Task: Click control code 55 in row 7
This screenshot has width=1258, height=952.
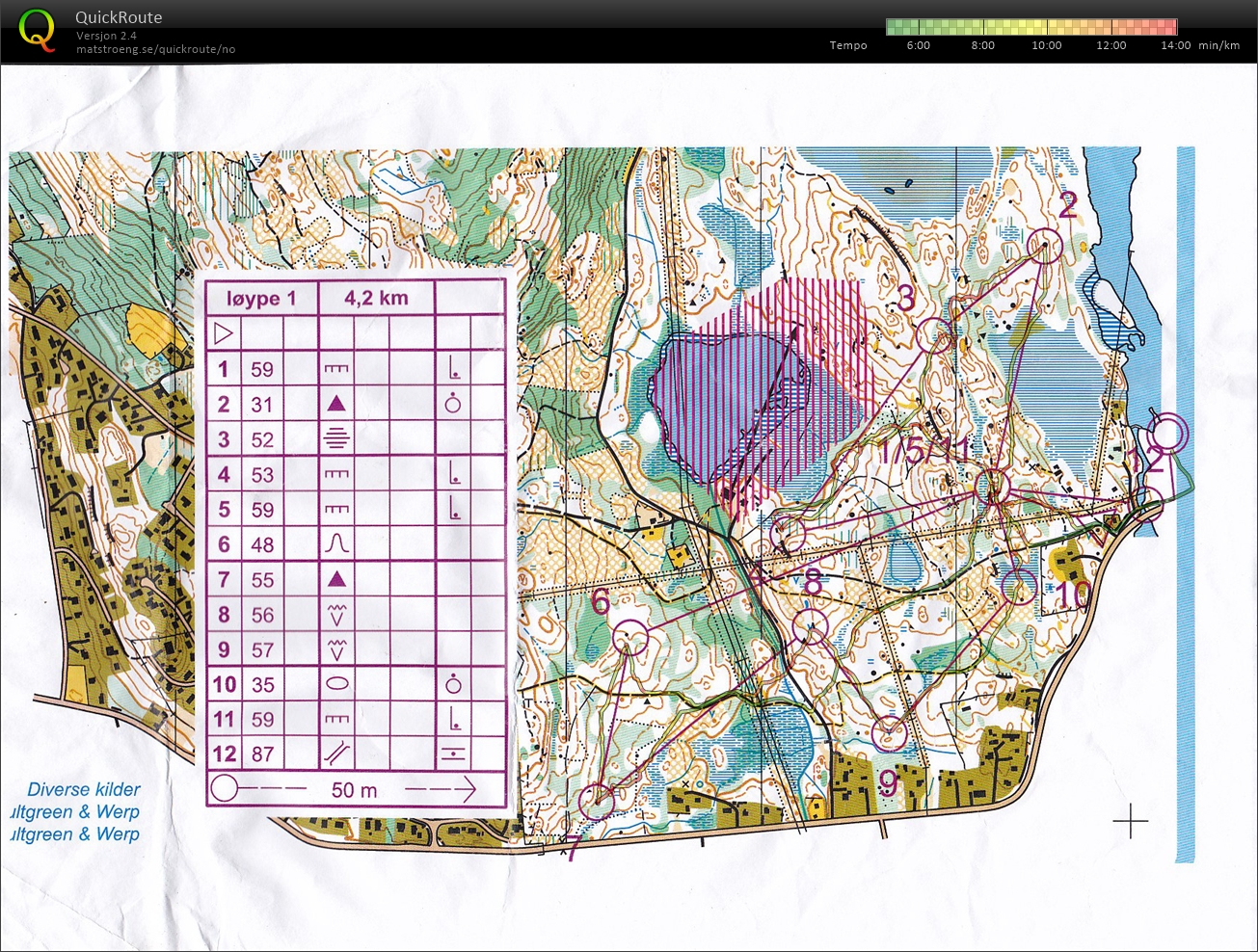Action: coord(262,580)
